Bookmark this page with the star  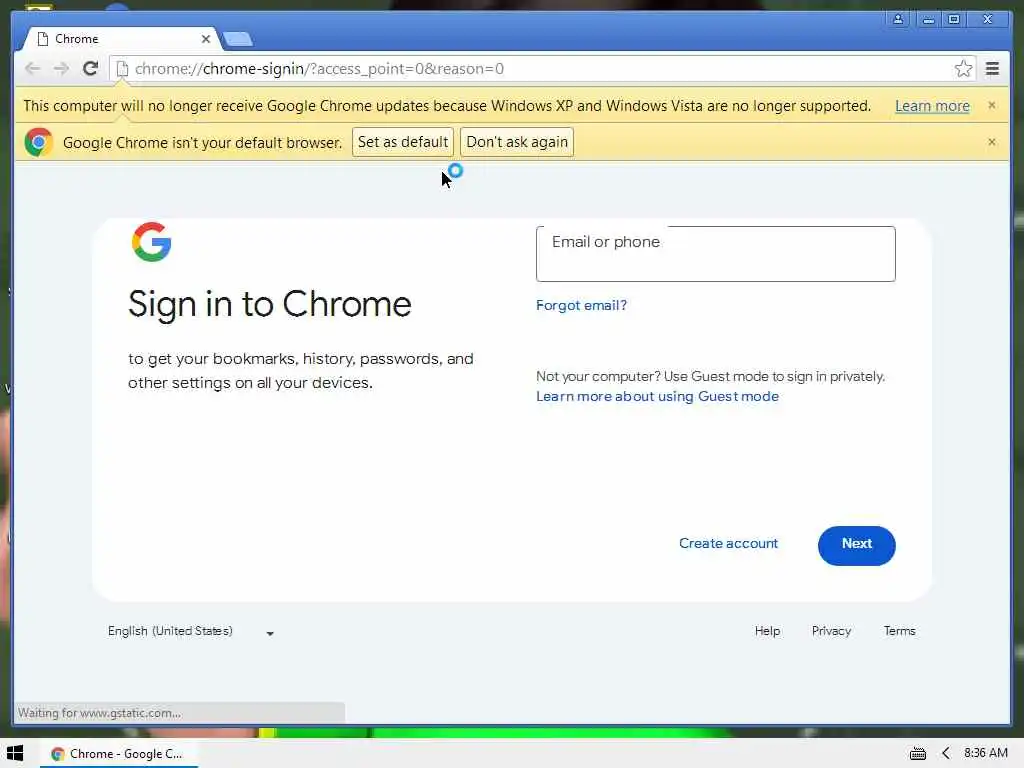point(963,69)
